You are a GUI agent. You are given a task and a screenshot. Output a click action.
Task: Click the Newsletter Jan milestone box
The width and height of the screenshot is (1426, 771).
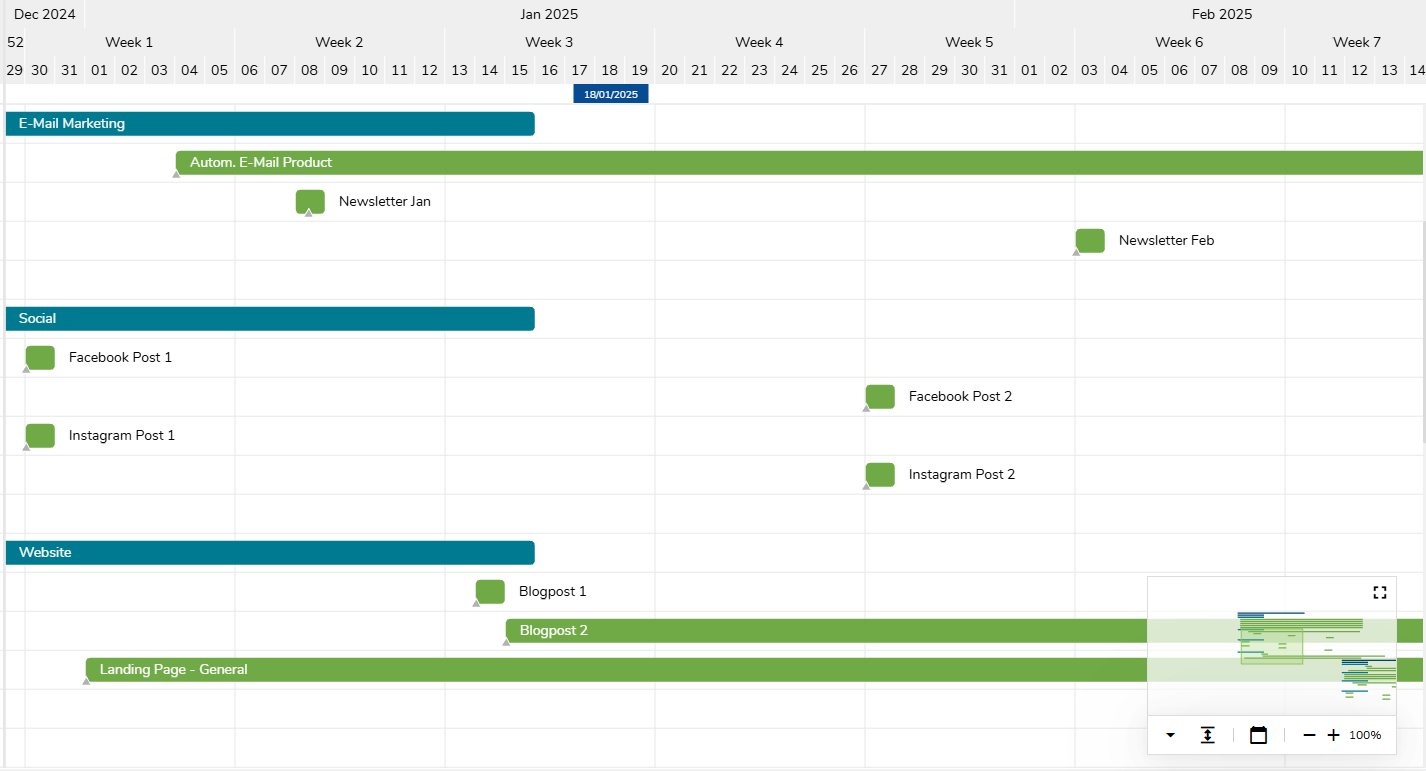coord(310,202)
